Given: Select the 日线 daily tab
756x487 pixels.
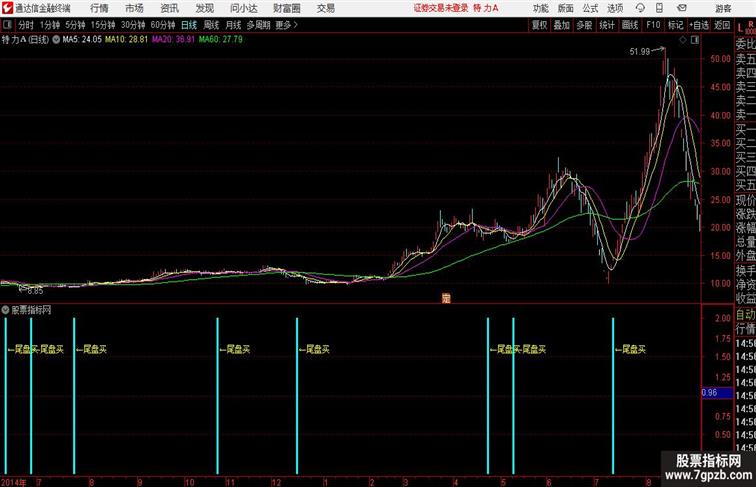Looking at the screenshot, I should point(189,25).
